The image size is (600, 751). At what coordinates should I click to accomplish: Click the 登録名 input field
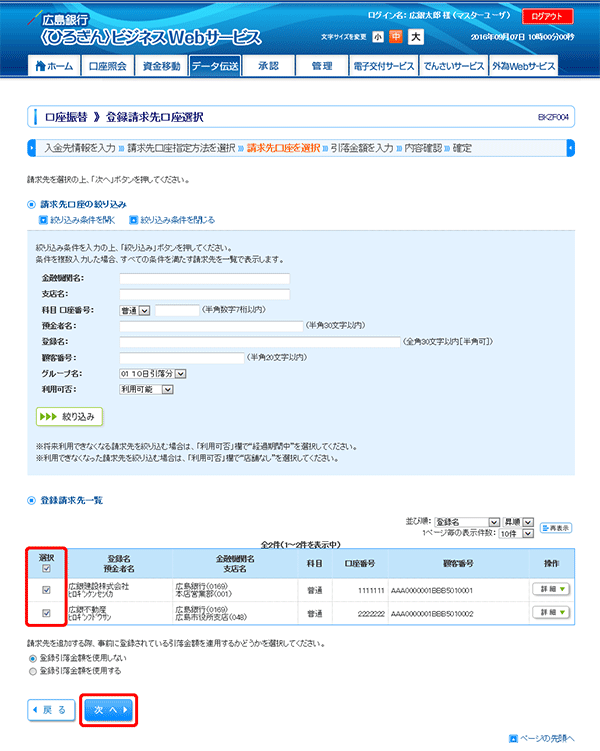click(x=260, y=342)
